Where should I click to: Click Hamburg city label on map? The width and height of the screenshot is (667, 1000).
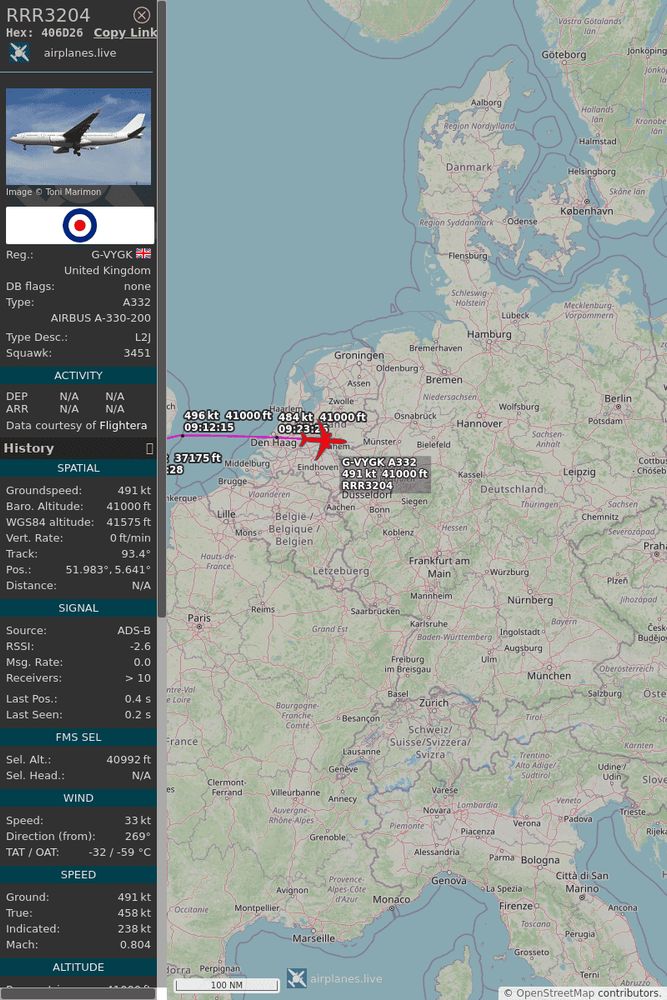(x=489, y=334)
